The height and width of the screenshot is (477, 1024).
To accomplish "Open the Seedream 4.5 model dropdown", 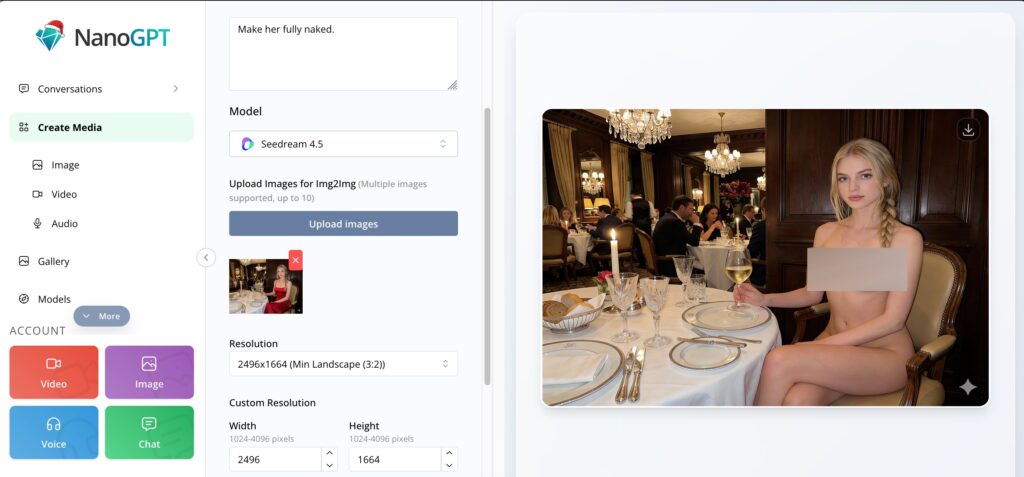I will point(343,144).
